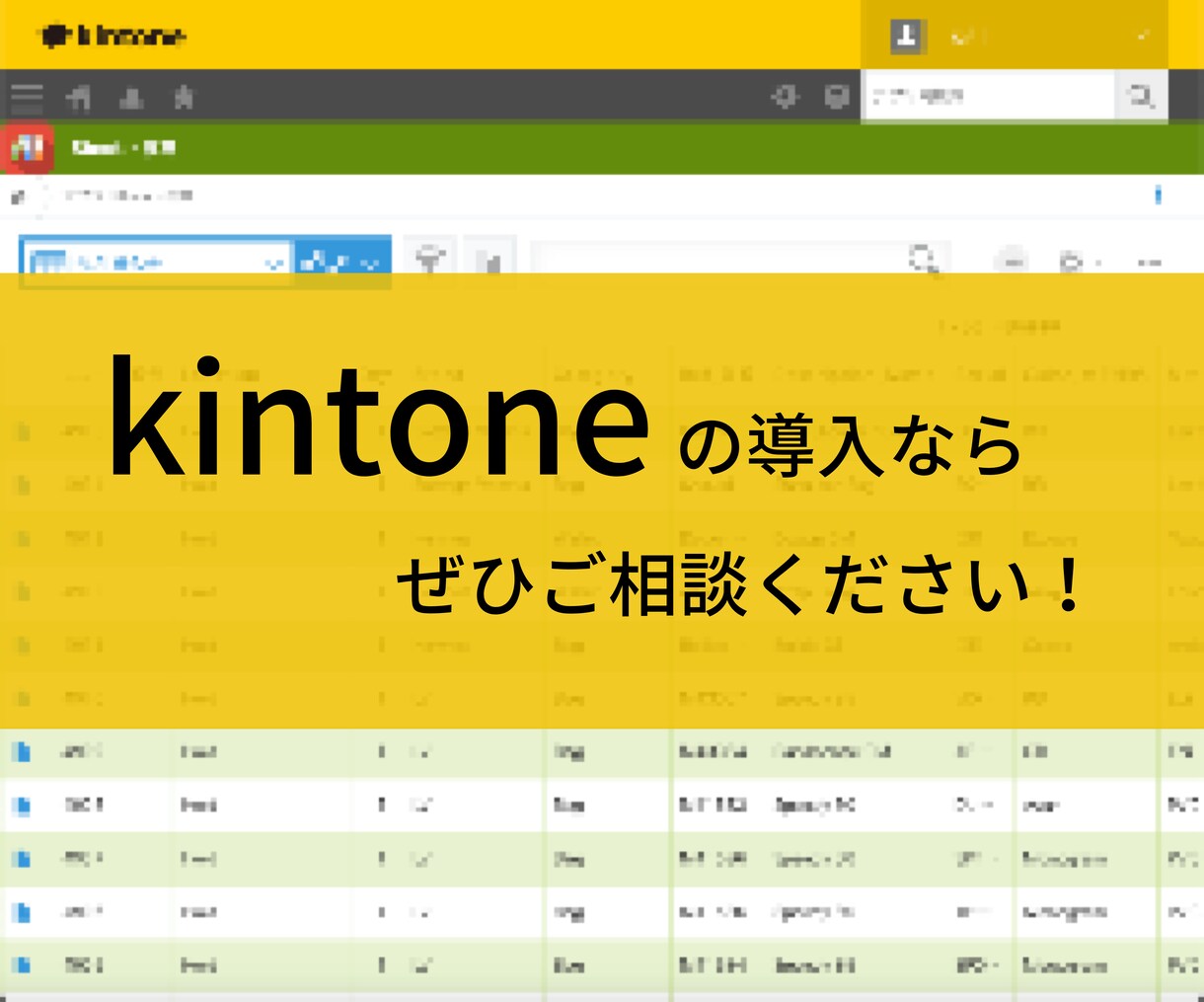This screenshot has height=1002, width=1204.
Task: Click the global search input field
Action: coord(988,96)
